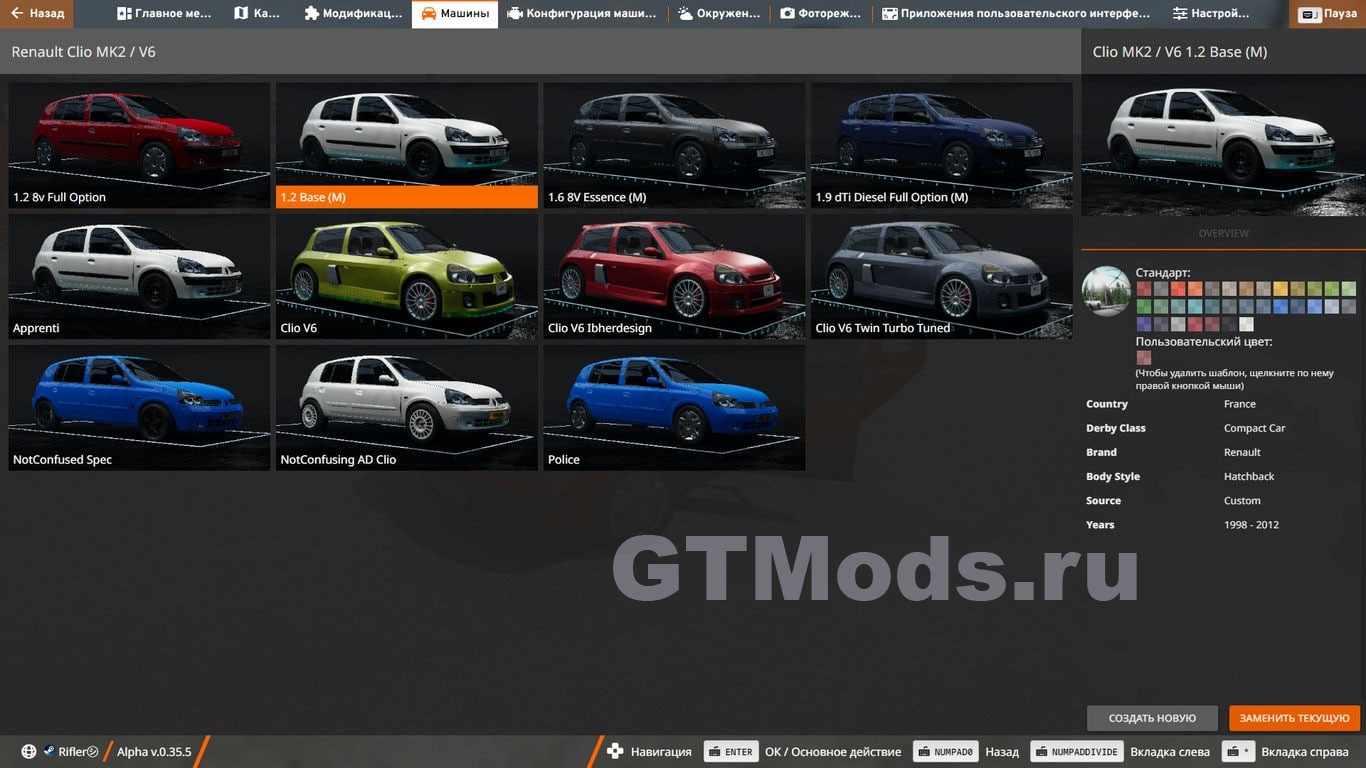Select the NotConfused Spec configuration

coord(139,408)
